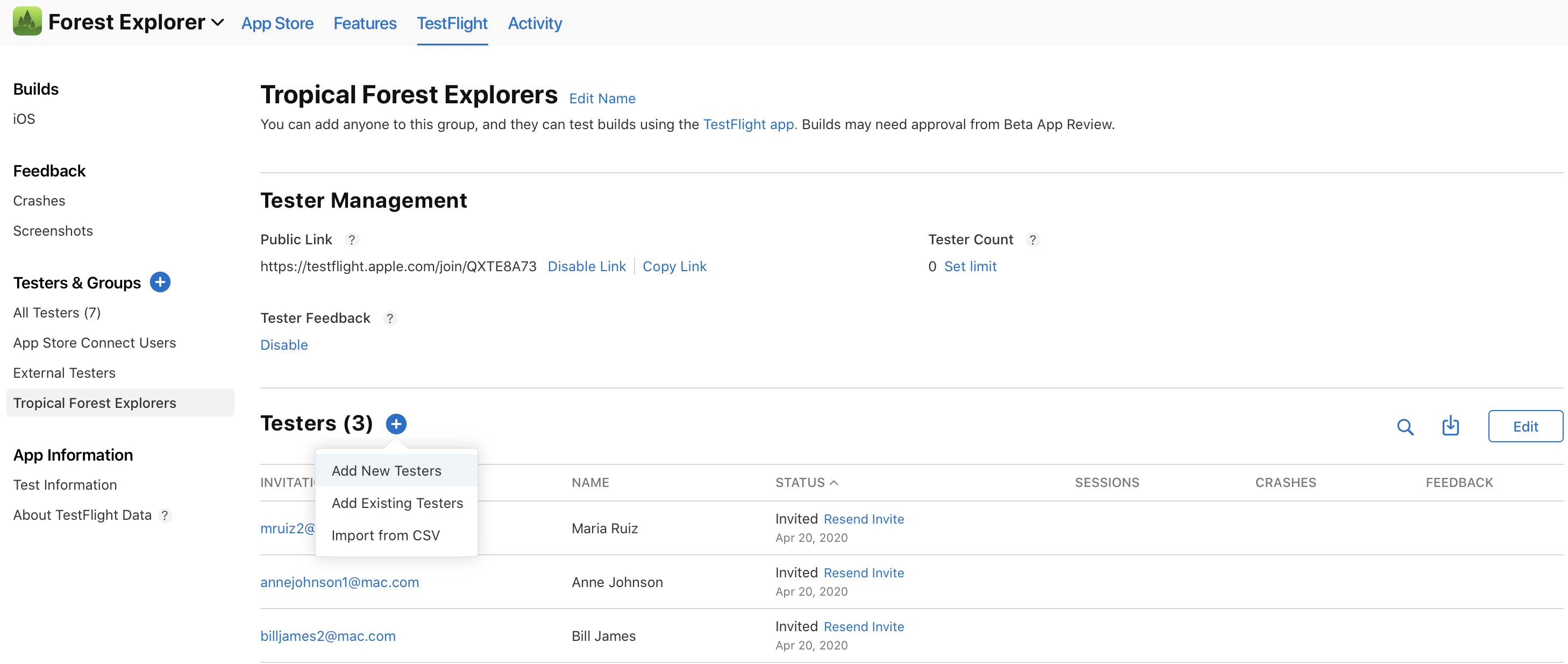Click the export testers download icon
This screenshot has width=1568, height=664.
coord(1451,426)
